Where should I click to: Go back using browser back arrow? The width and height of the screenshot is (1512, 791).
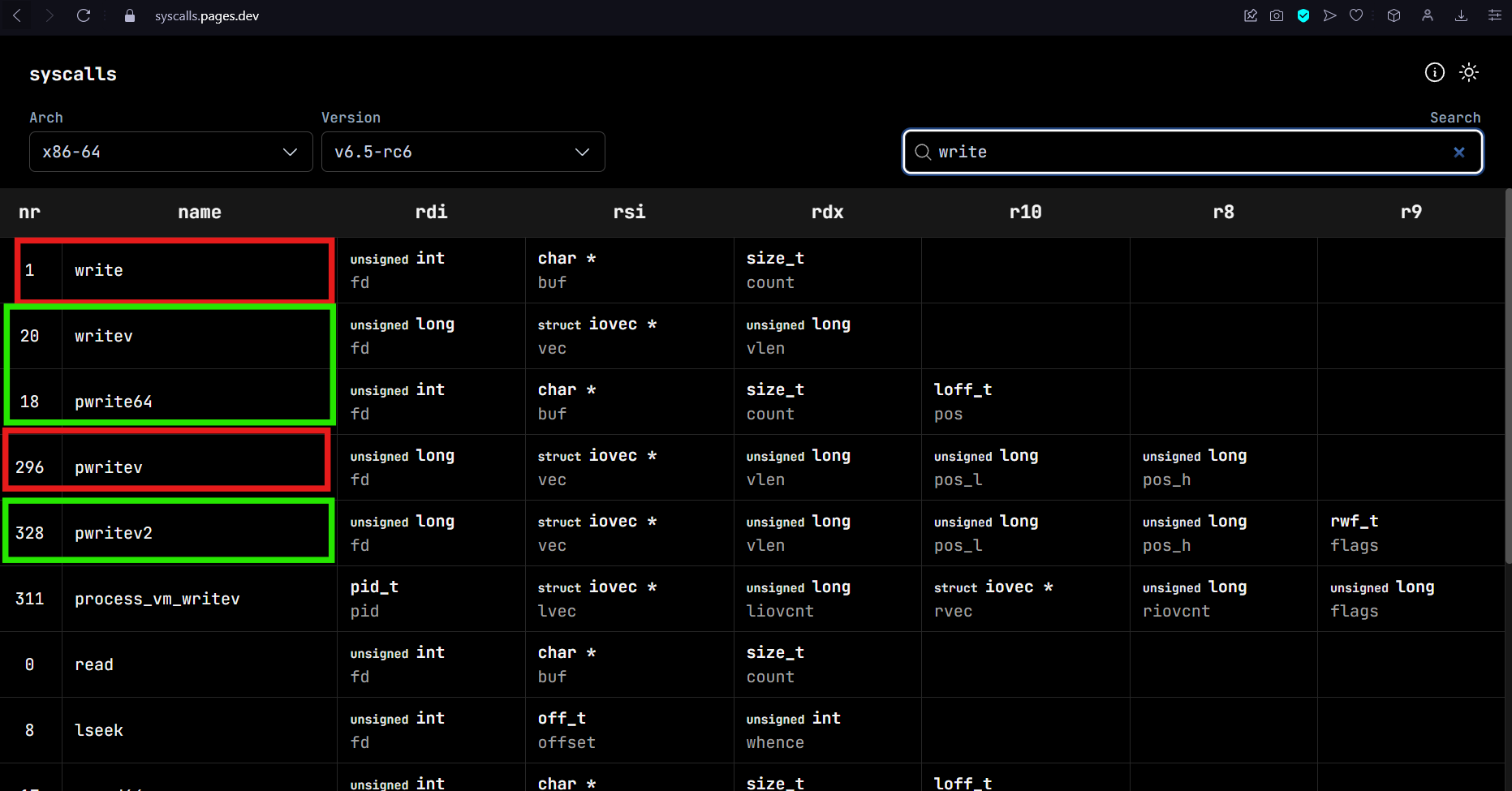point(17,16)
